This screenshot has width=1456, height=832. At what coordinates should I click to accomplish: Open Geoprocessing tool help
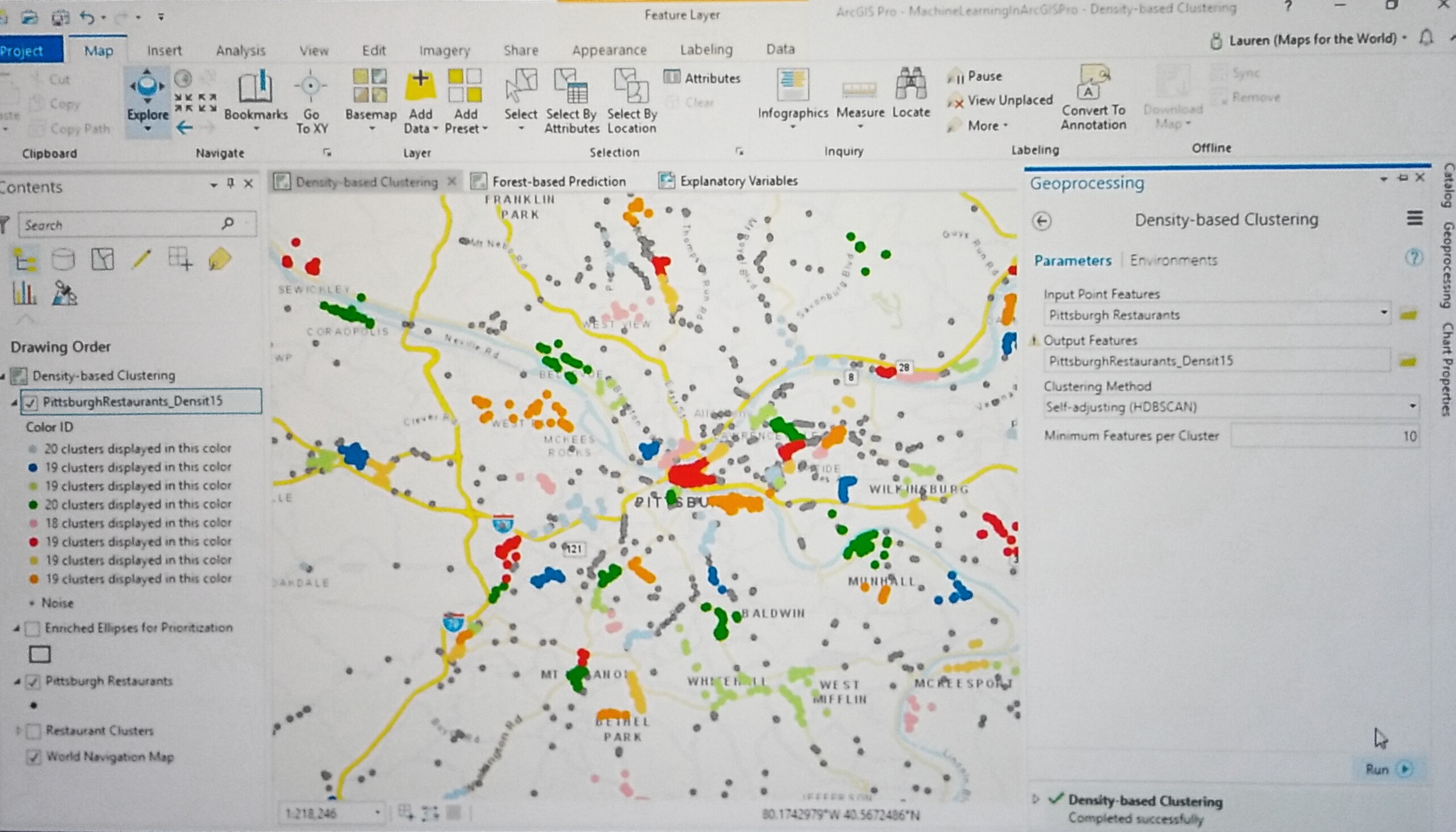1414,258
